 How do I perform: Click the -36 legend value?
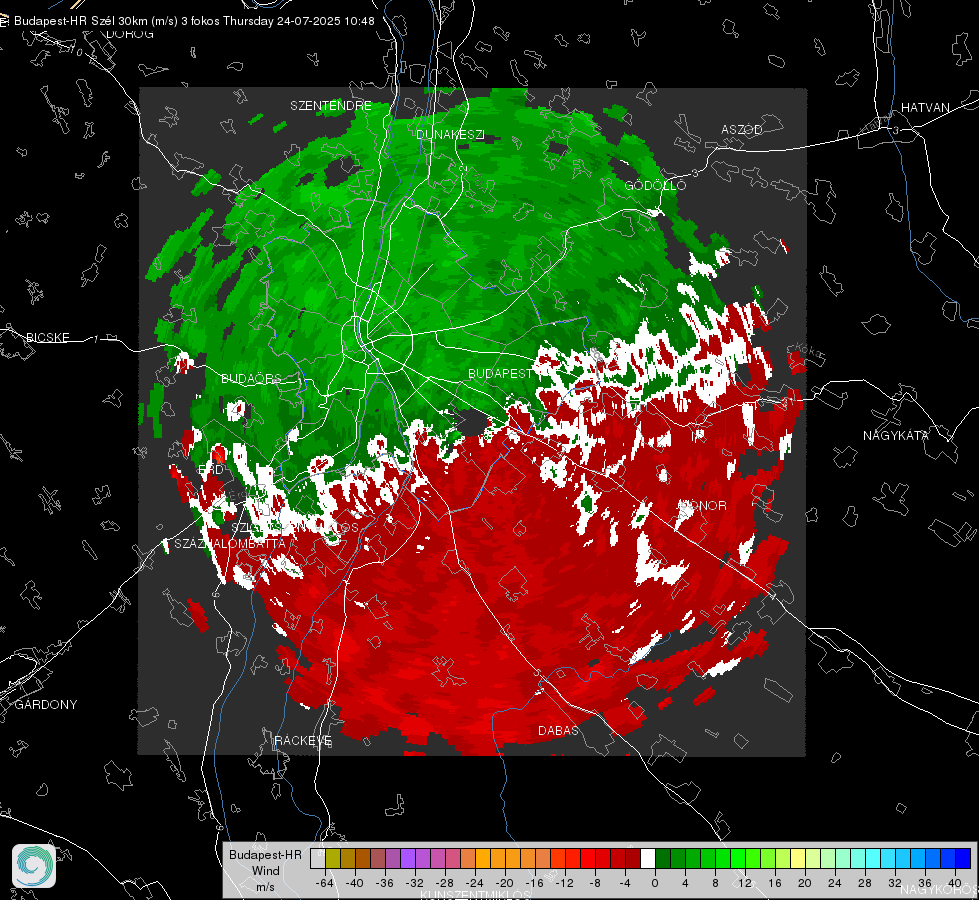[385, 883]
